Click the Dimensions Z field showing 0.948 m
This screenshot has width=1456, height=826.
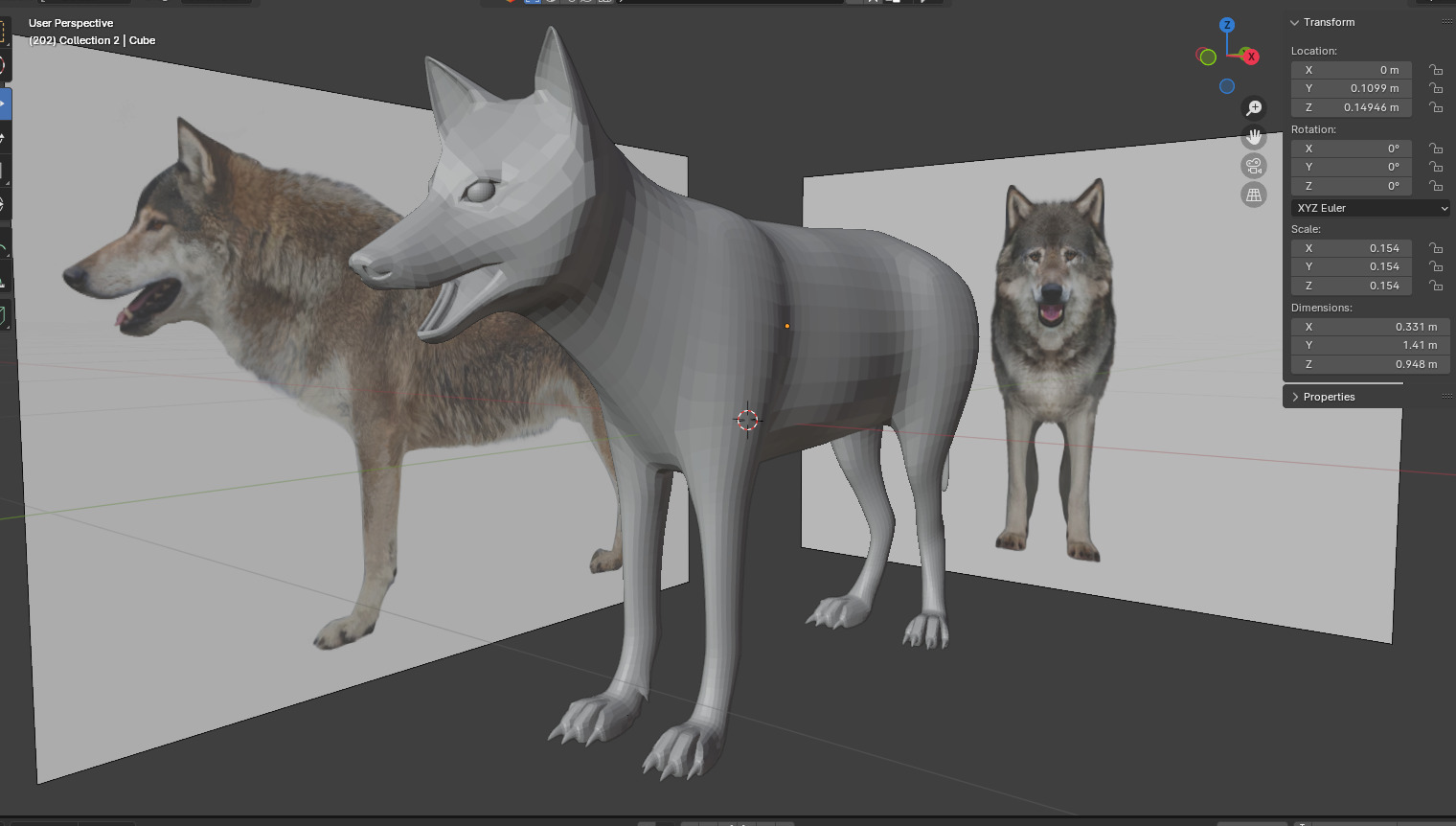(x=1371, y=364)
